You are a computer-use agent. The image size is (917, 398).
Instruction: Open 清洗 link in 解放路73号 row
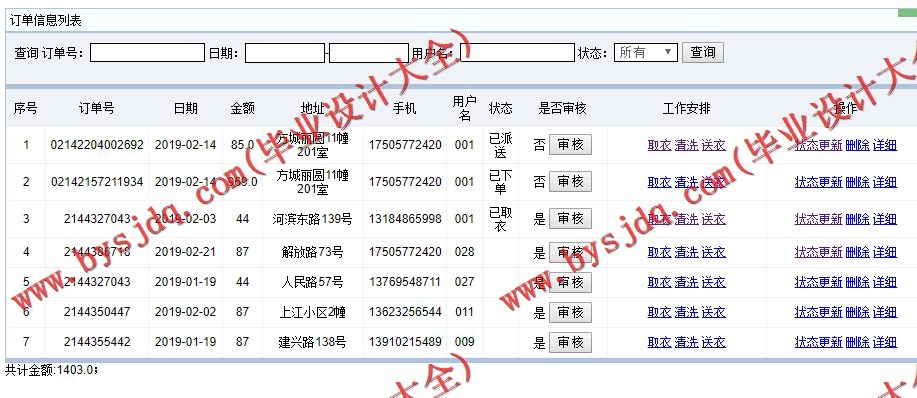(687, 252)
